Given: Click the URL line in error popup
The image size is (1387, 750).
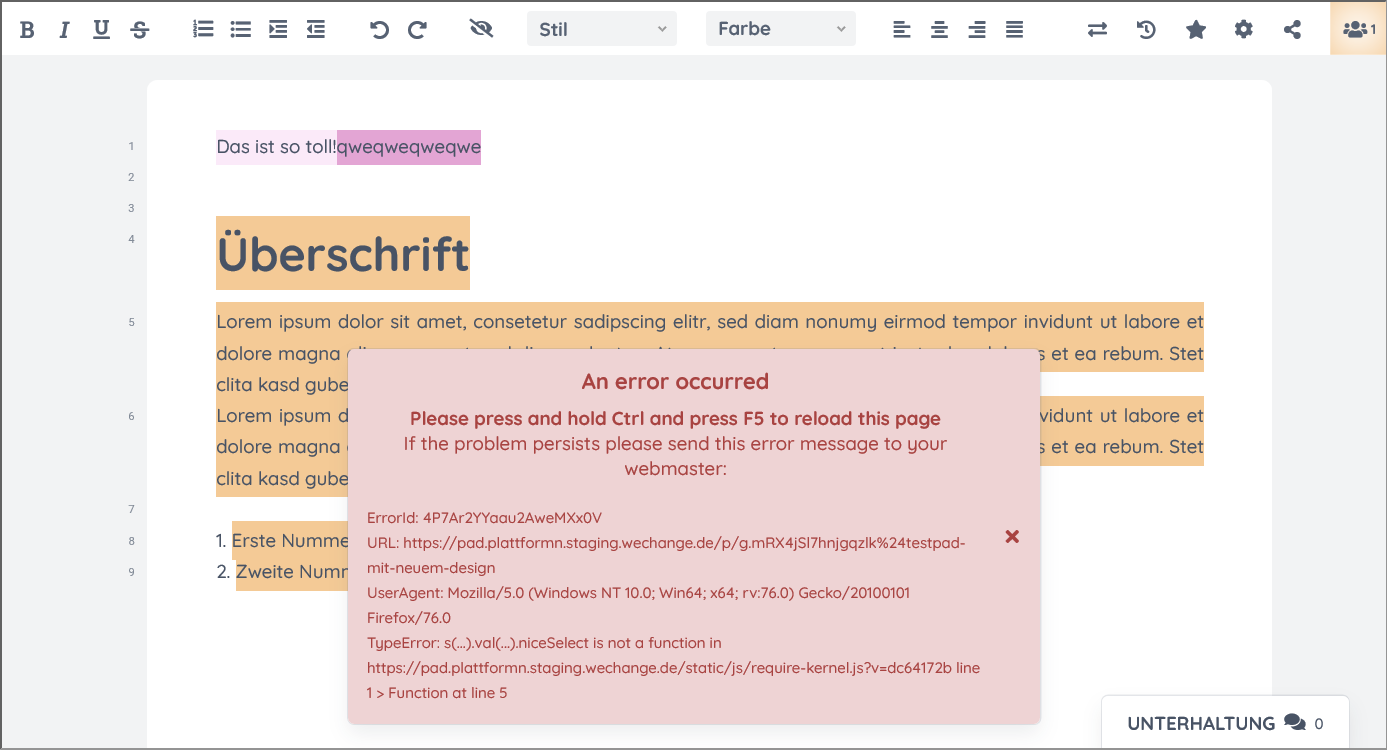Looking at the screenshot, I should (666, 555).
